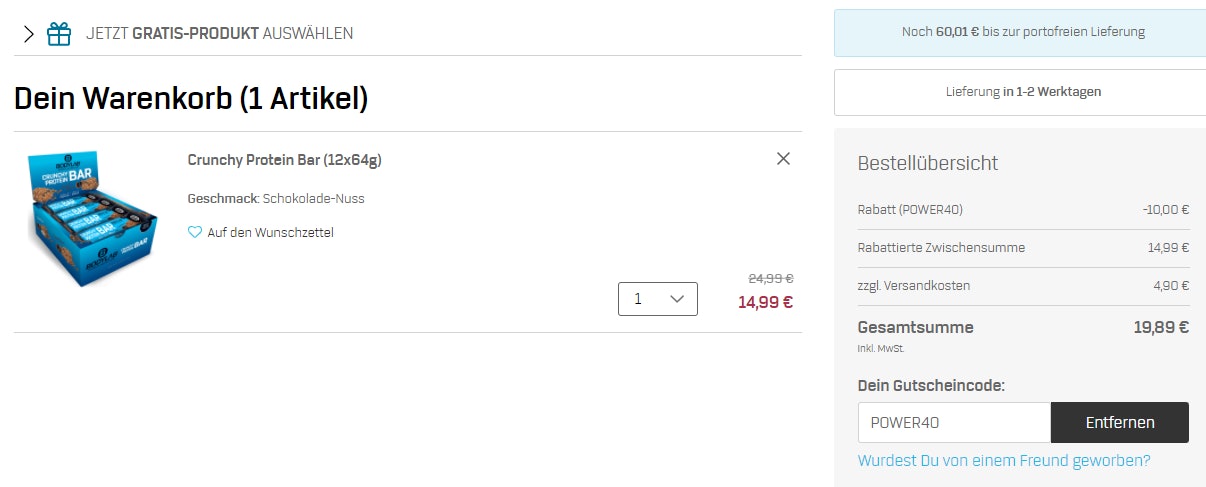Image resolution: width=1206 pixels, height=487 pixels.
Task: Click the heart wishlist icon
Action: tap(195, 232)
